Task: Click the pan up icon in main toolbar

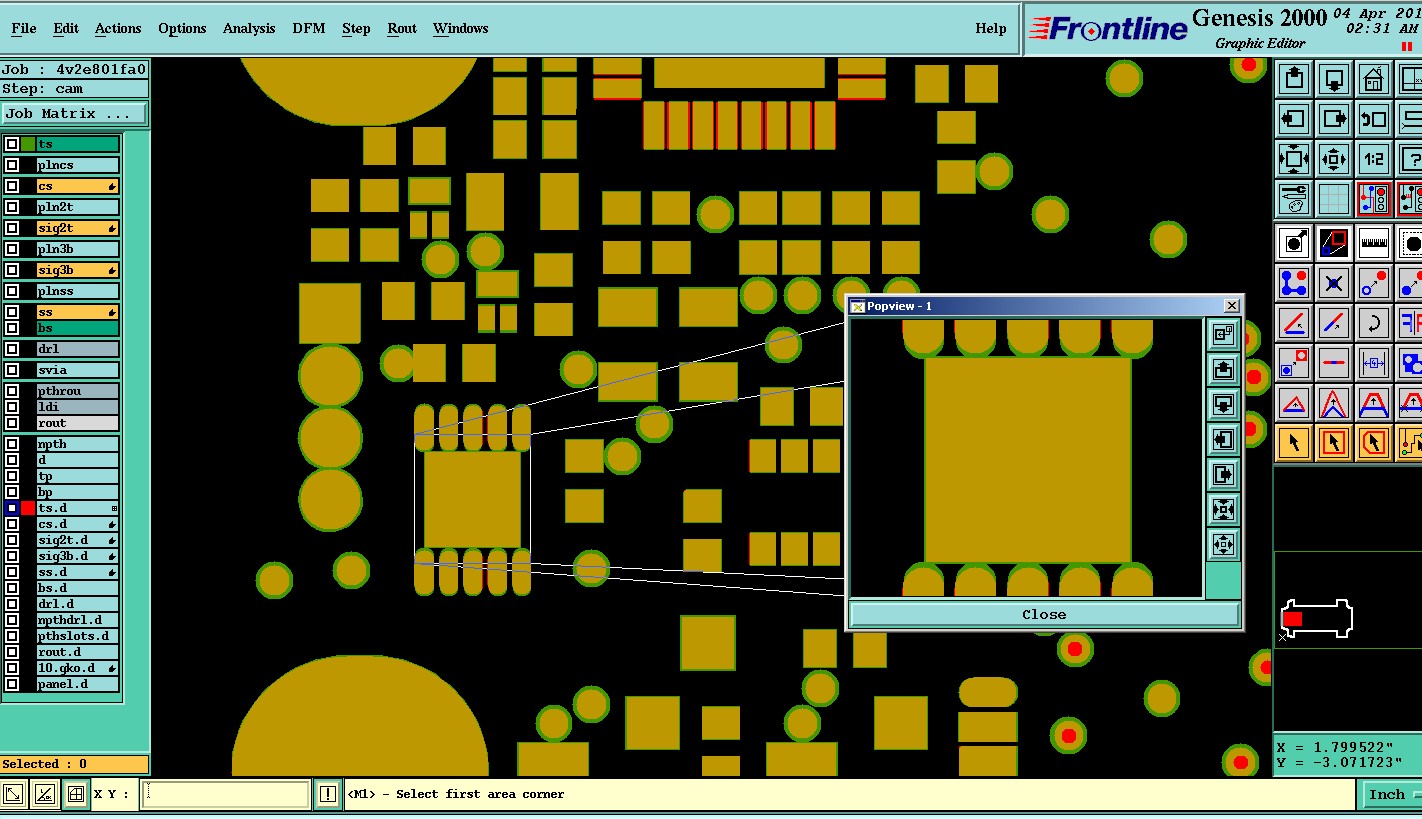Action: click(1294, 78)
